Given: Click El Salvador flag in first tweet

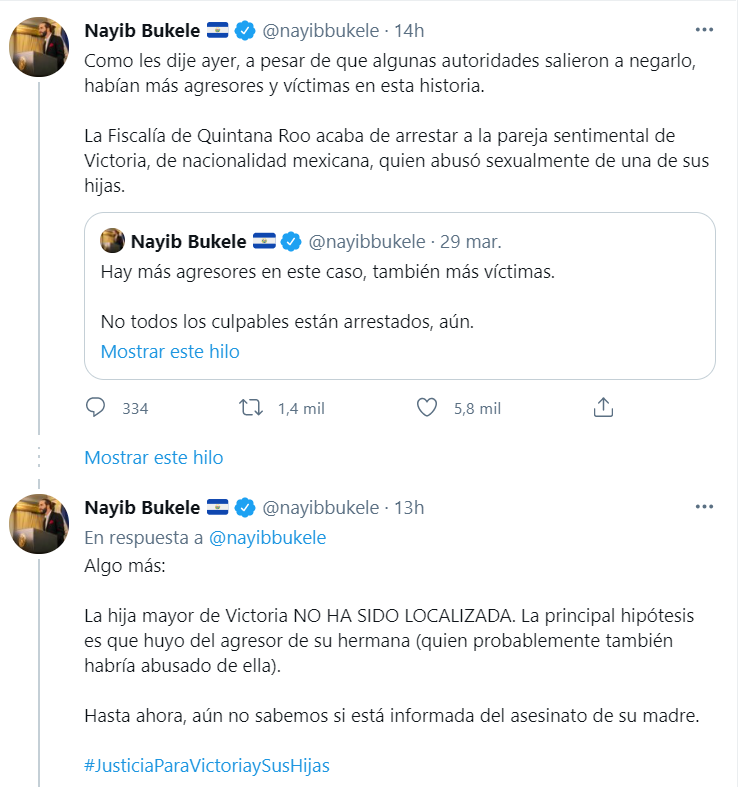Looking at the screenshot, I should [218, 30].
